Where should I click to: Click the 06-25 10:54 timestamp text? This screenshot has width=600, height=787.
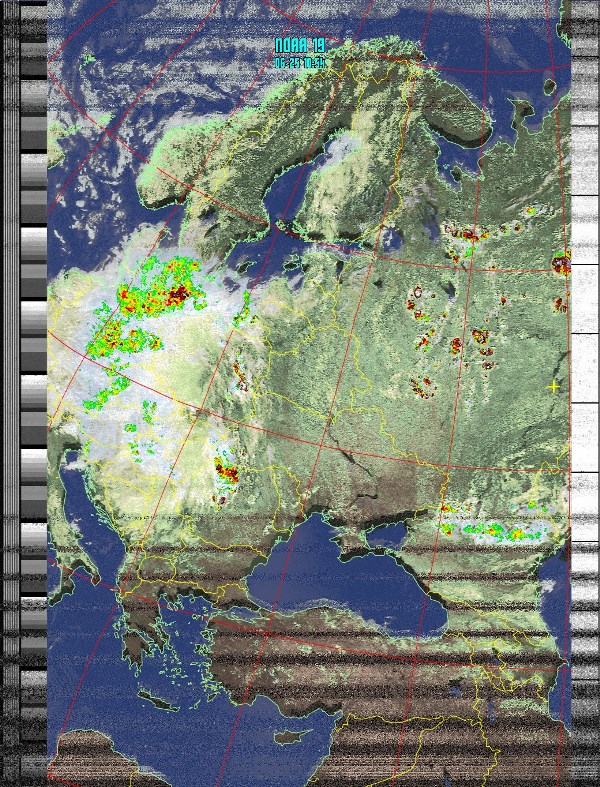coord(300,62)
